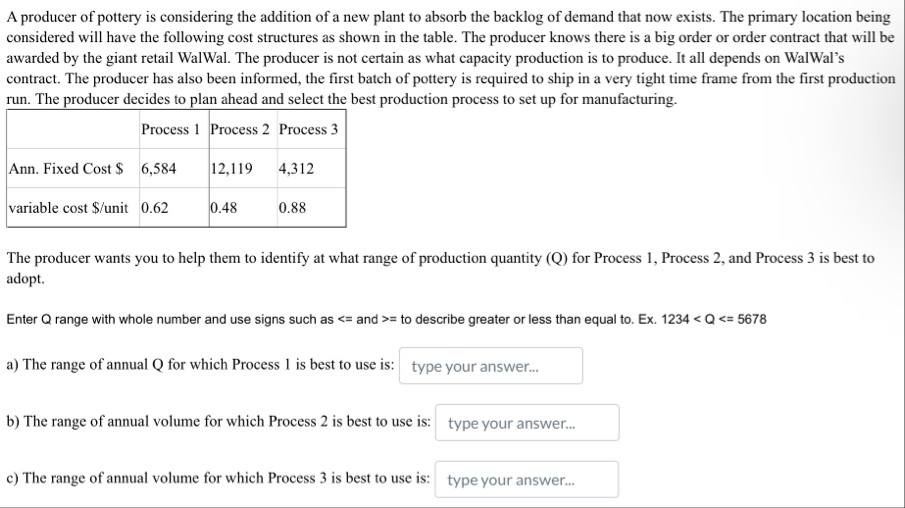This screenshot has width=905, height=508.
Task: Click the 6,584 fixed cost cell
Action: [x=174, y=169]
